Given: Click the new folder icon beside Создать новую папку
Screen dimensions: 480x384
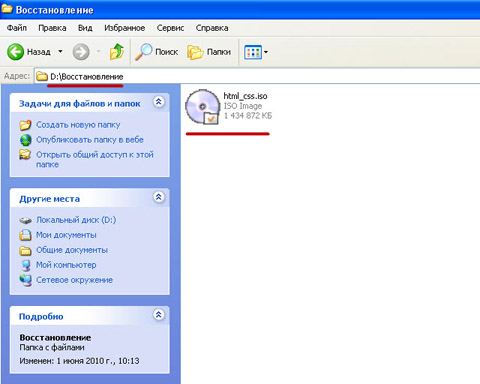Looking at the screenshot, I should point(25,125).
